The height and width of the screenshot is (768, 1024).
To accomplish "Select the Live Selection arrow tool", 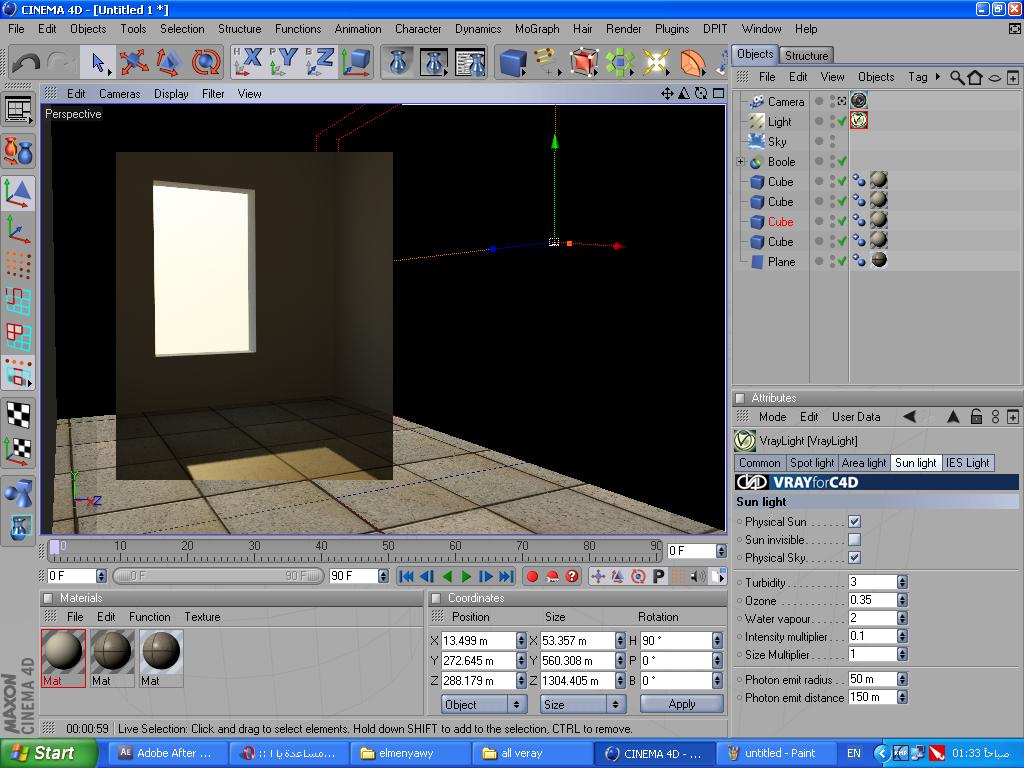I will click(x=98, y=63).
